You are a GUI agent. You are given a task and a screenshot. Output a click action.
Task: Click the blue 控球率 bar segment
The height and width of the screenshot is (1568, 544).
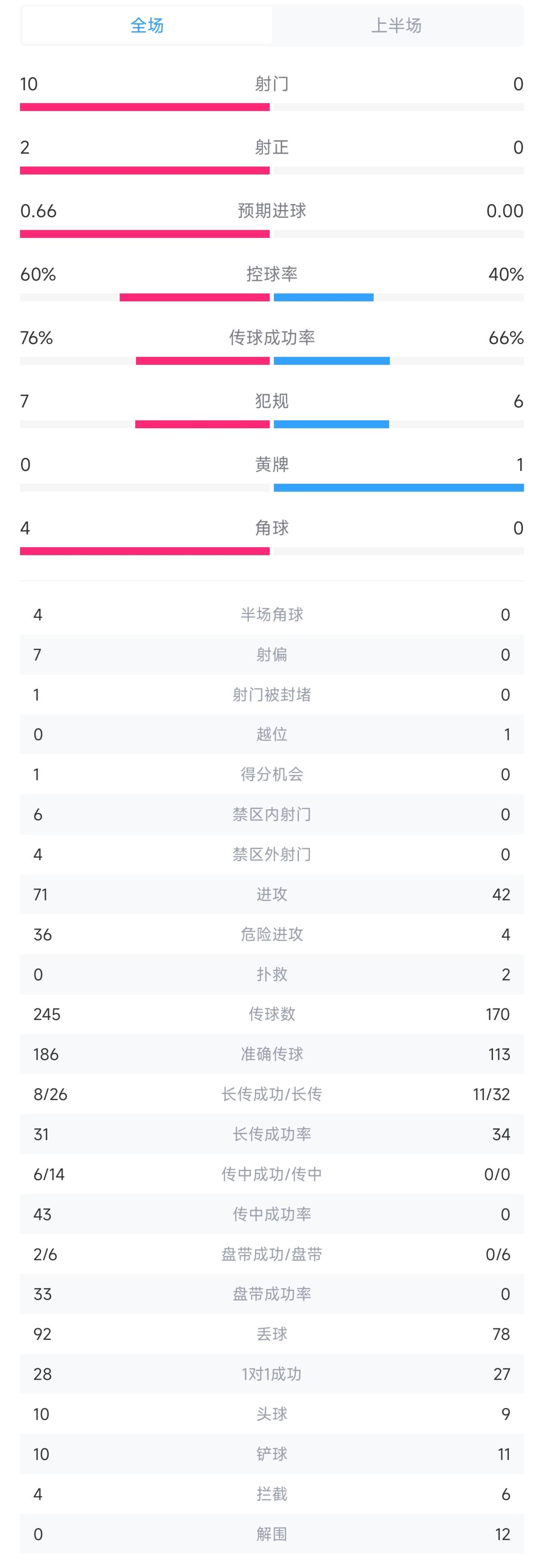coord(323,298)
